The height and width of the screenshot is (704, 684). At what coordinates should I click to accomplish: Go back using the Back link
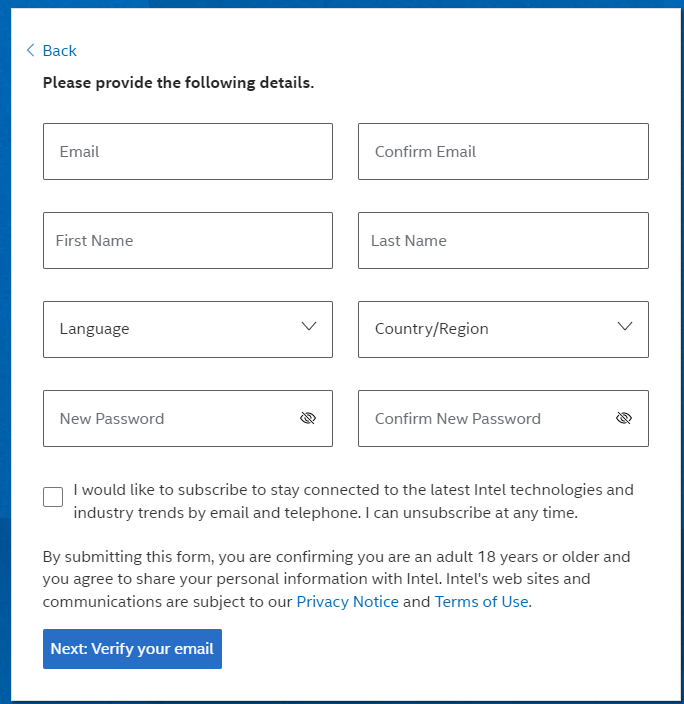click(59, 51)
